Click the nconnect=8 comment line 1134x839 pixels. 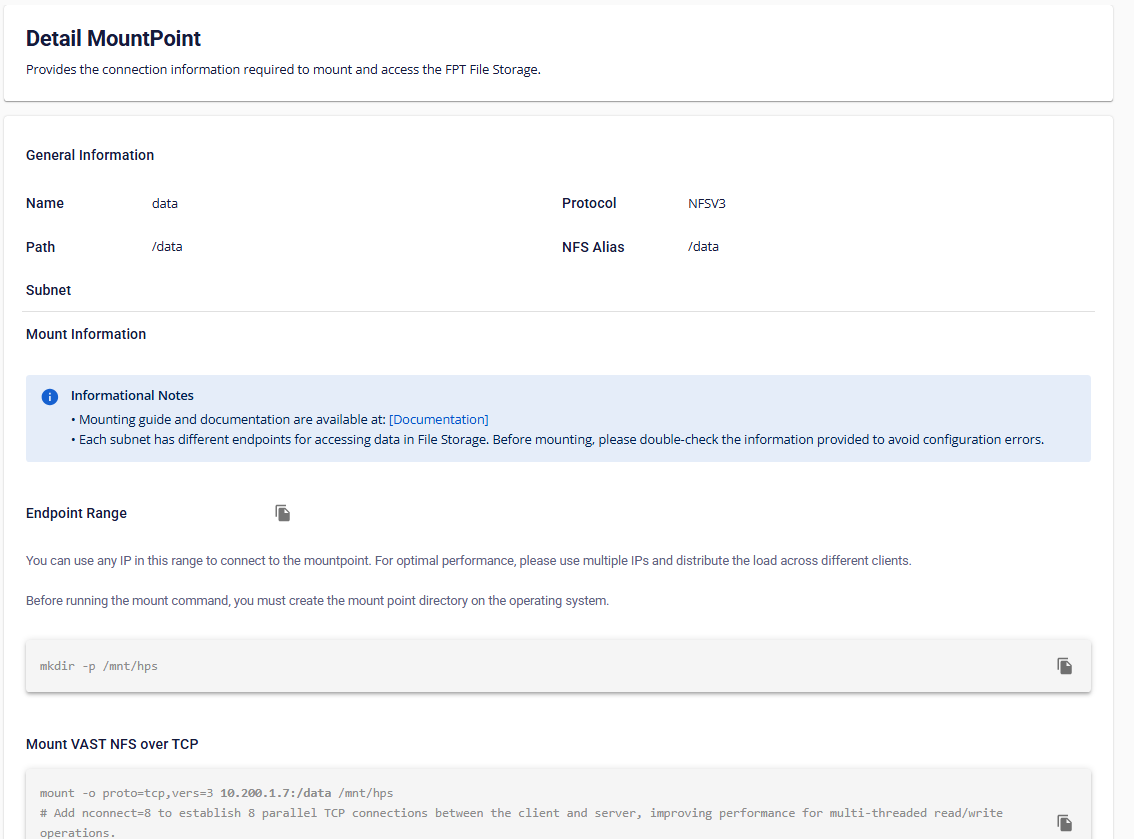(520, 813)
